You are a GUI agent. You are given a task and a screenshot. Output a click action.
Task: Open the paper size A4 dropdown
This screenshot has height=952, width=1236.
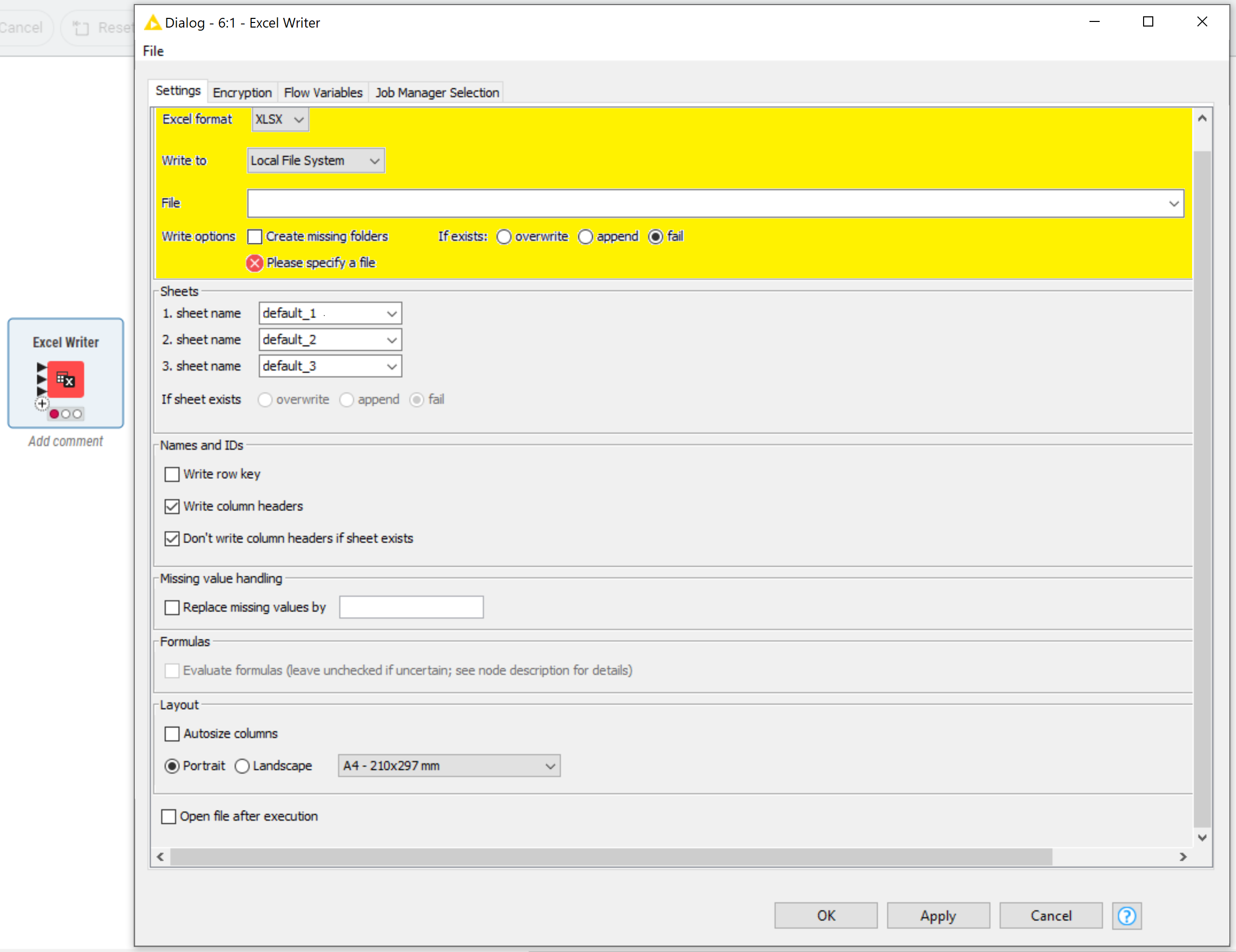pos(449,766)
